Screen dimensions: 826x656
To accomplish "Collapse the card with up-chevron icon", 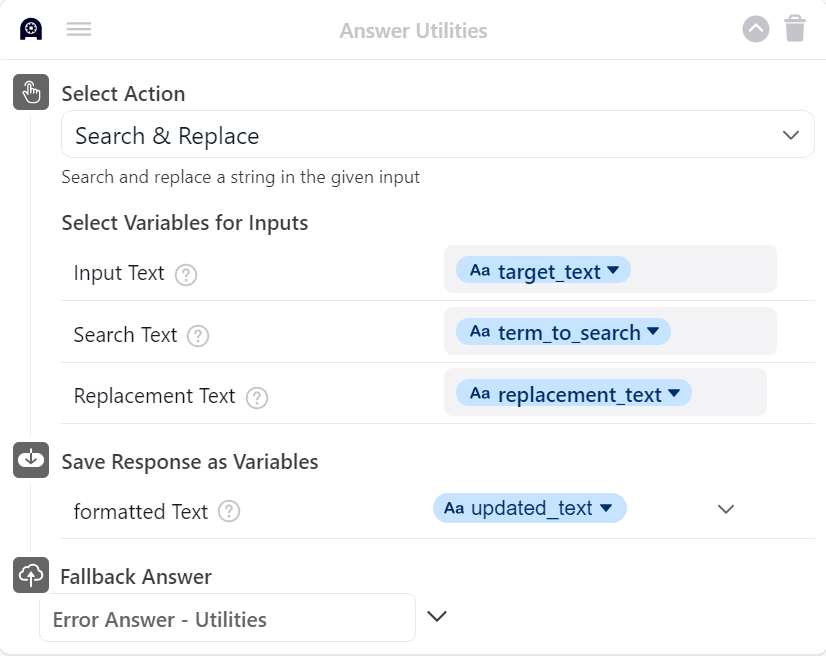I will [756, 29].
